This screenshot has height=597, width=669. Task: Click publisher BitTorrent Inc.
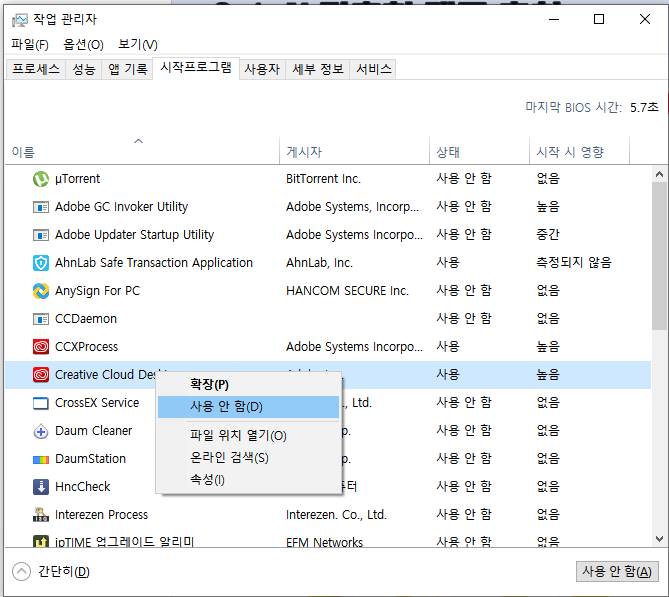[323, 179]
